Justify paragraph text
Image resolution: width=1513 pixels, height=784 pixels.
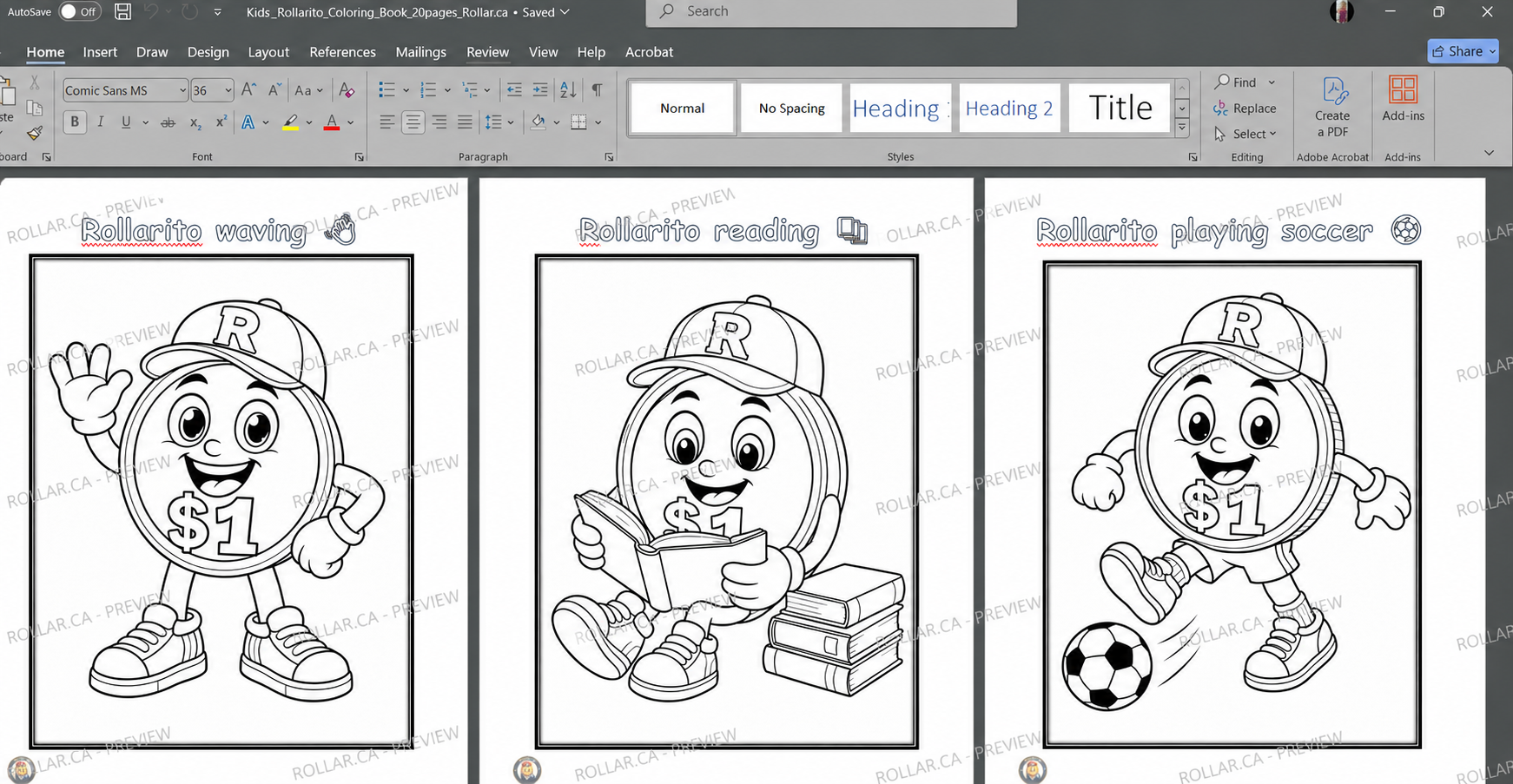(466, 122)
